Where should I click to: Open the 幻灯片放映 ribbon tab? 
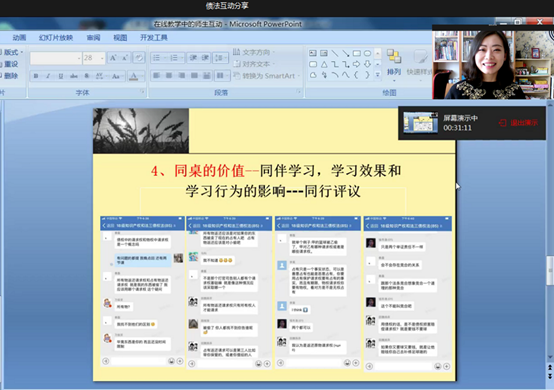pyautogui.click(x=56, y=37)
